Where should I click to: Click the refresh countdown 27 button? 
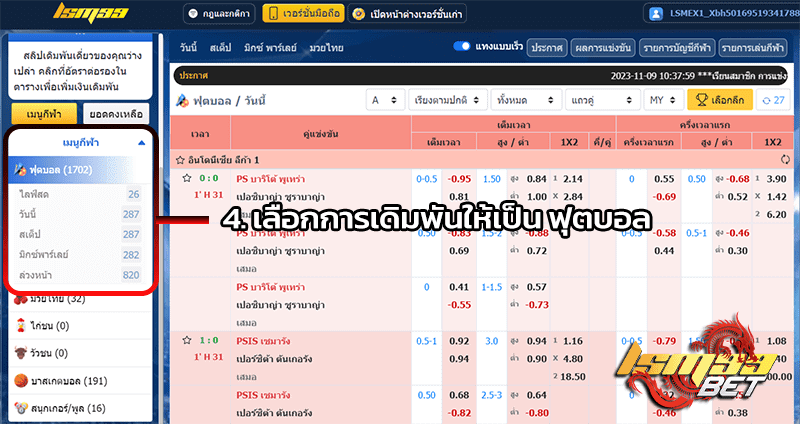pos(773,100)
